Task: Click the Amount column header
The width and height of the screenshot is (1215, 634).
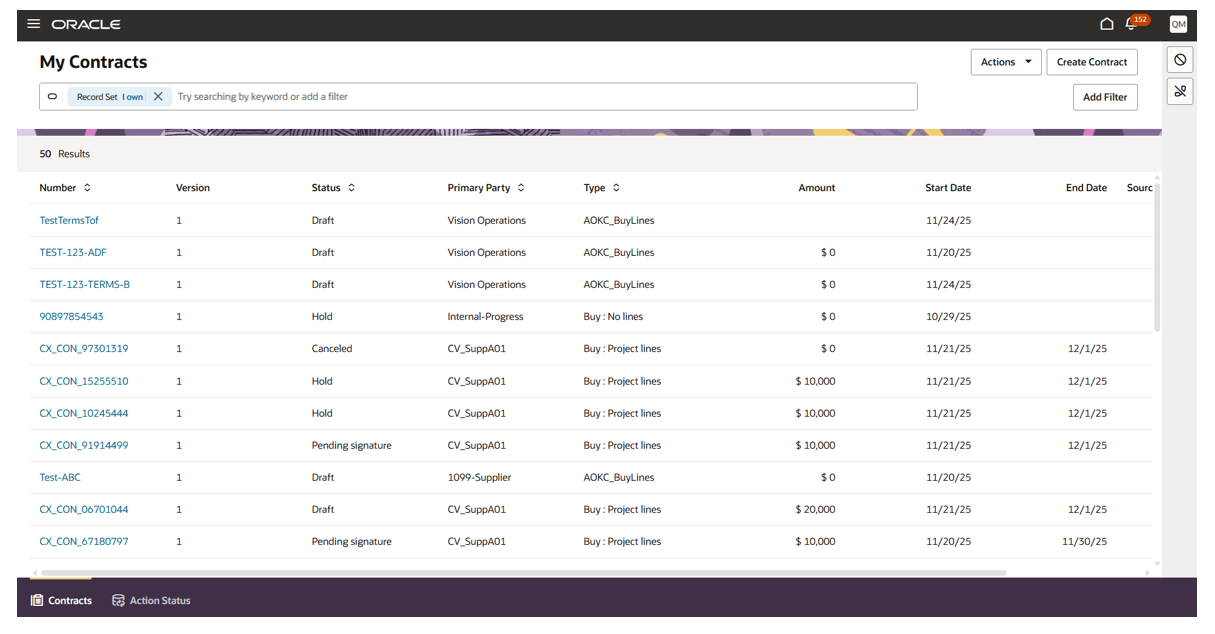Action: coord(816,188)
